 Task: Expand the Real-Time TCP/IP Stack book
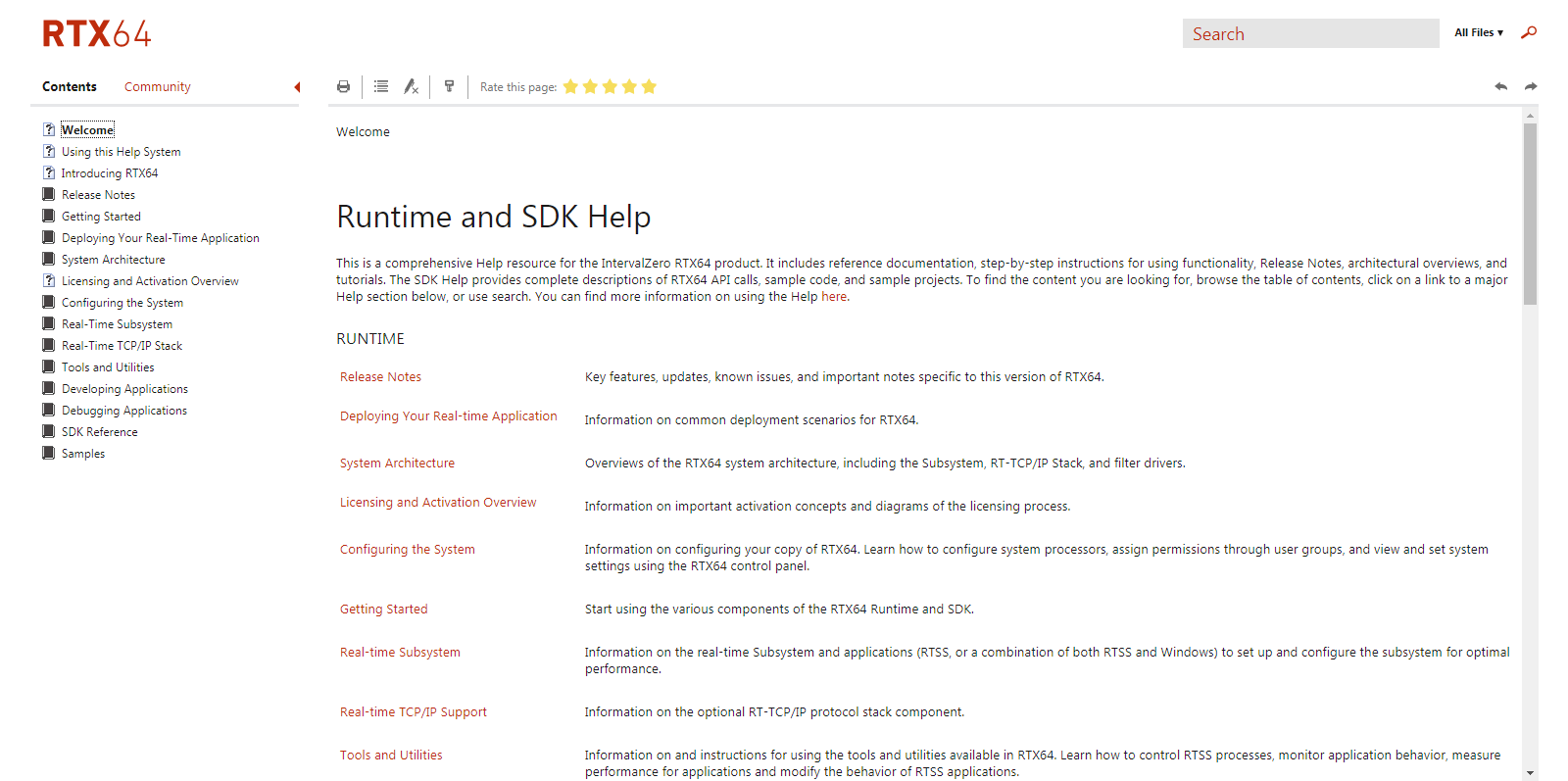(49, 345)
